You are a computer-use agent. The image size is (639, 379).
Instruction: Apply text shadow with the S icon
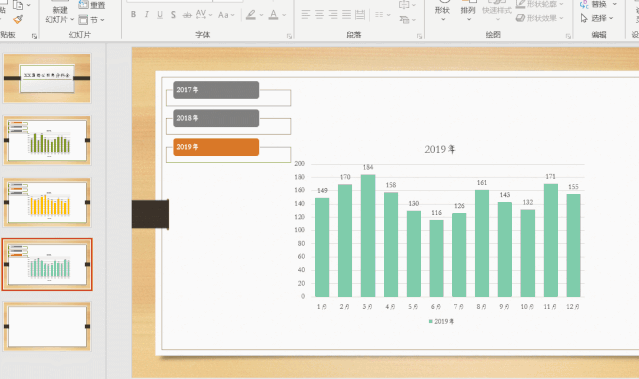click(173, 15)
